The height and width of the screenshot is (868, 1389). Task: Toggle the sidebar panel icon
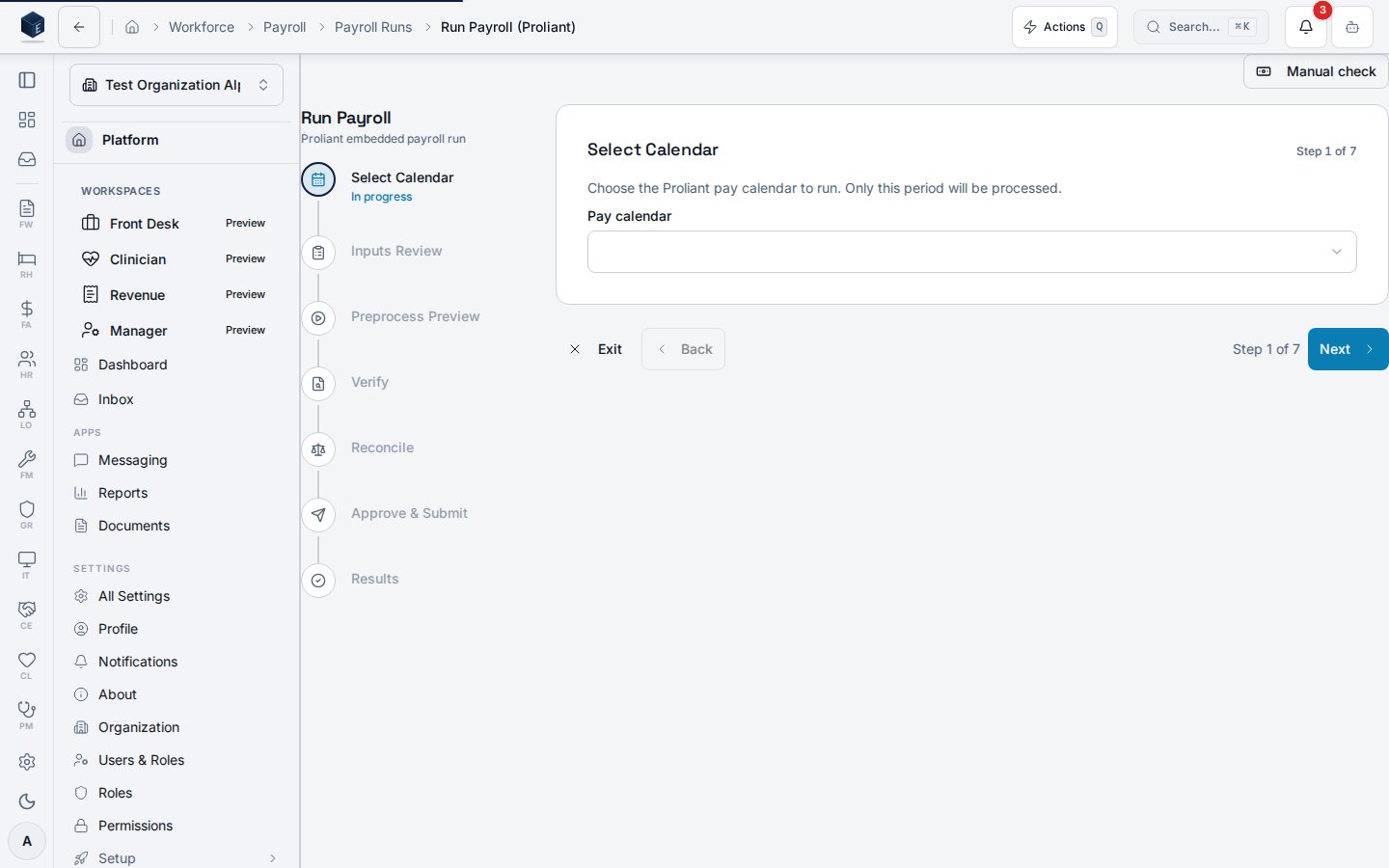coord(27,80)
